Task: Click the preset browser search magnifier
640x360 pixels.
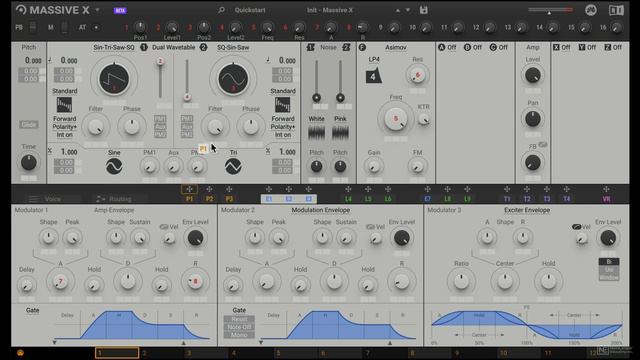Action: point(221,10)
